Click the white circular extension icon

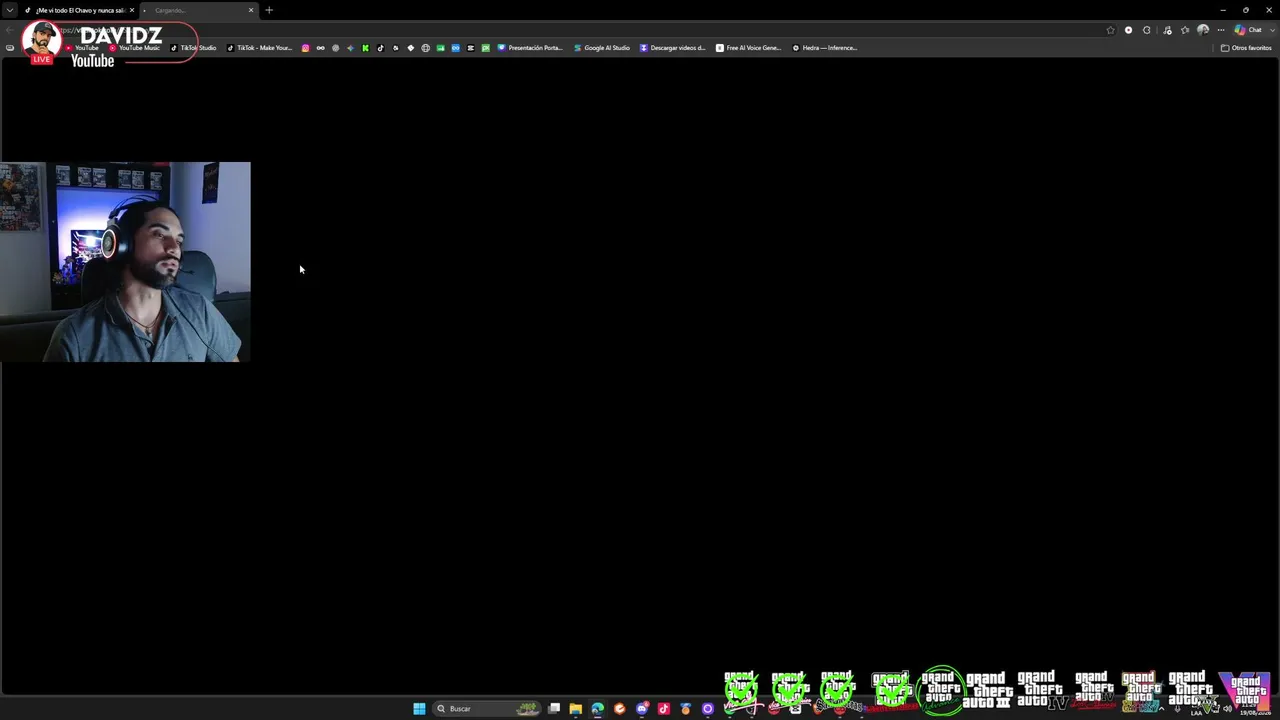pyautogui.click(x=1129, y=30)
